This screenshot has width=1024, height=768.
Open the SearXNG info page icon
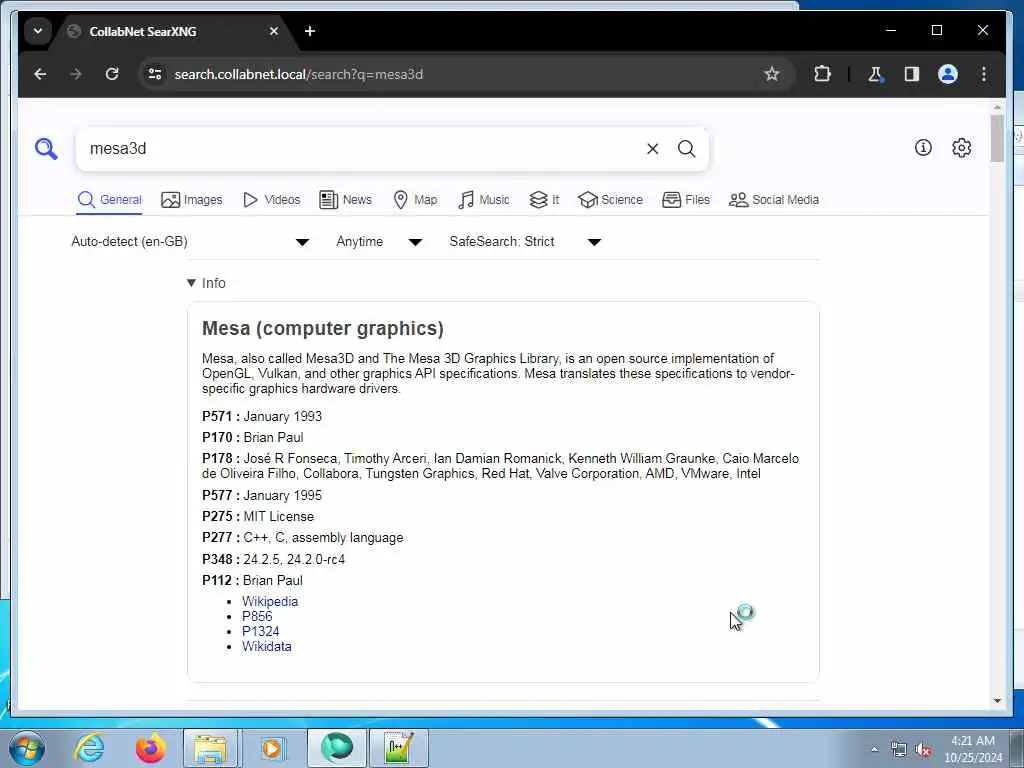coord(923,148)
